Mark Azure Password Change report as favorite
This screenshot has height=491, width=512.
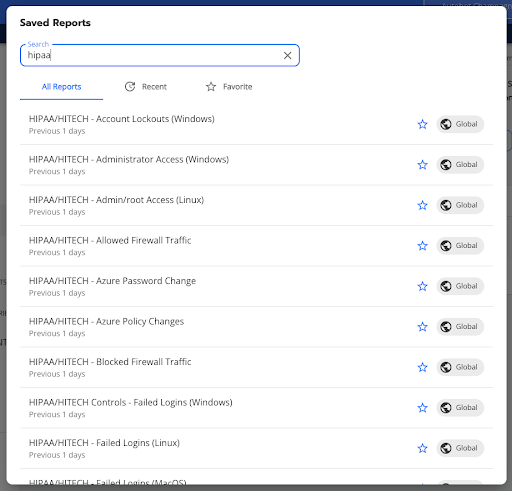click(x=422, y=286)
